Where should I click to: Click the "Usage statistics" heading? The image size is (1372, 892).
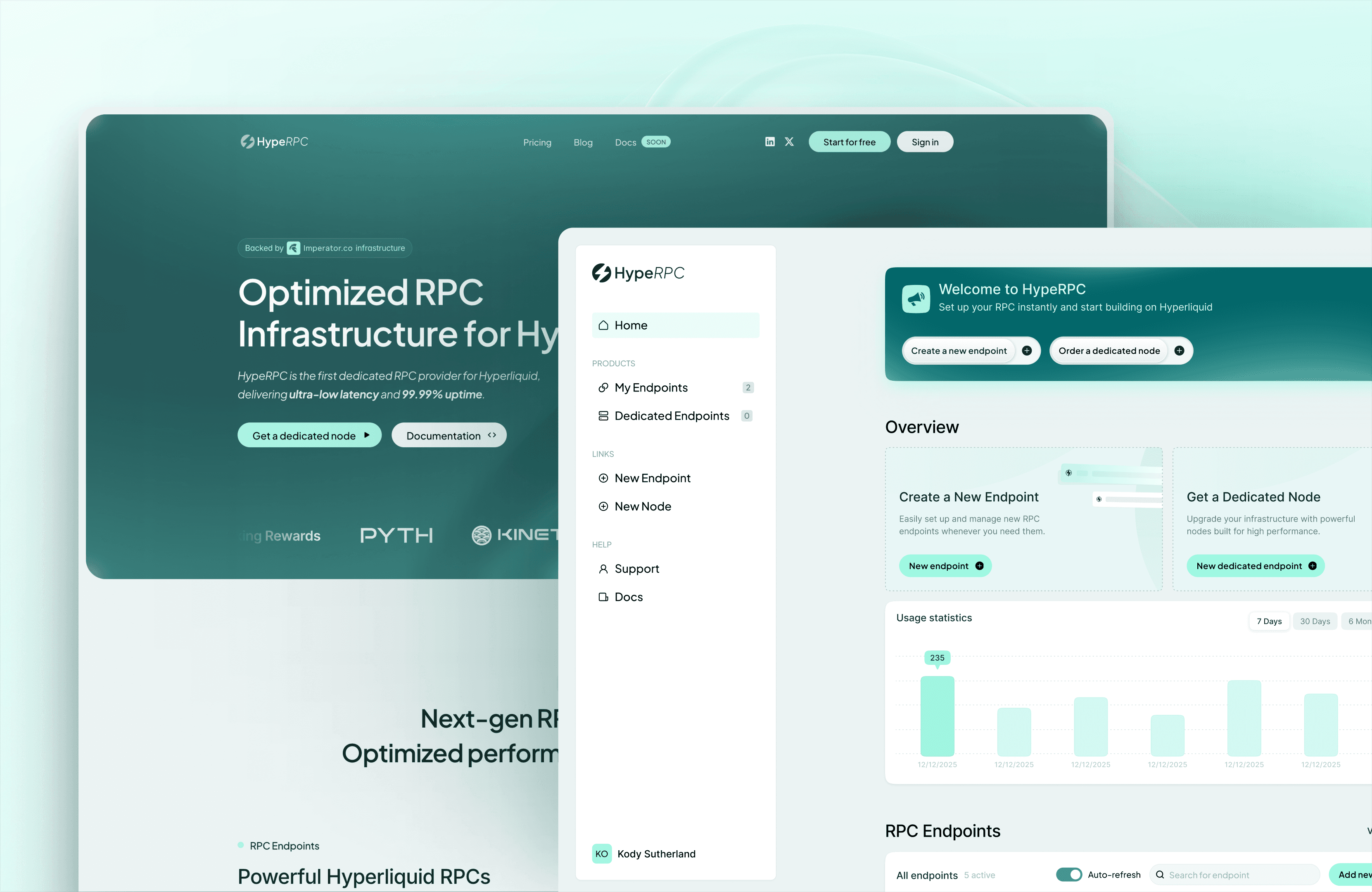click(934, 618)
